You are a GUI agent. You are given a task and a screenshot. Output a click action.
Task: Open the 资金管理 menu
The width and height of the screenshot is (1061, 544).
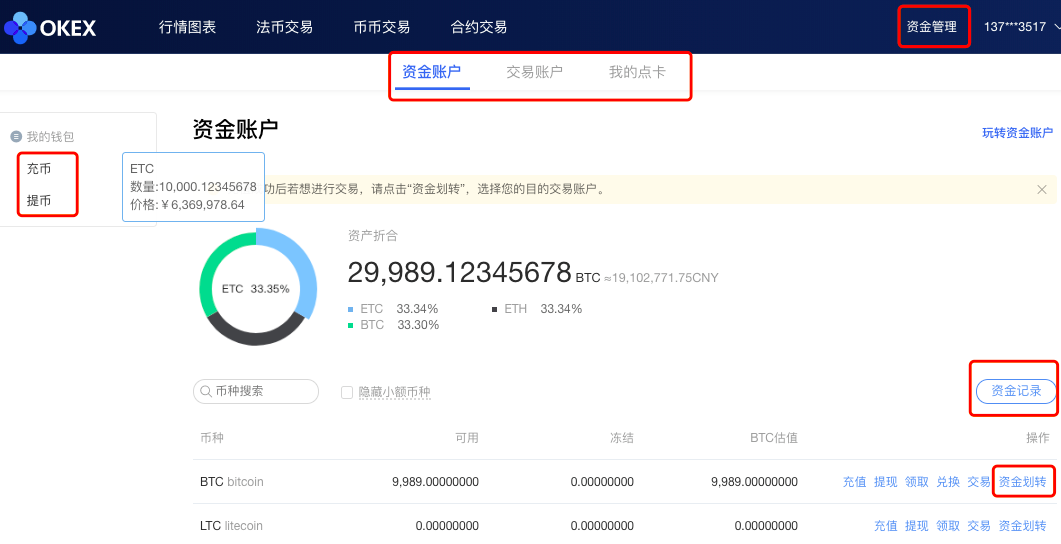[931, 27]
